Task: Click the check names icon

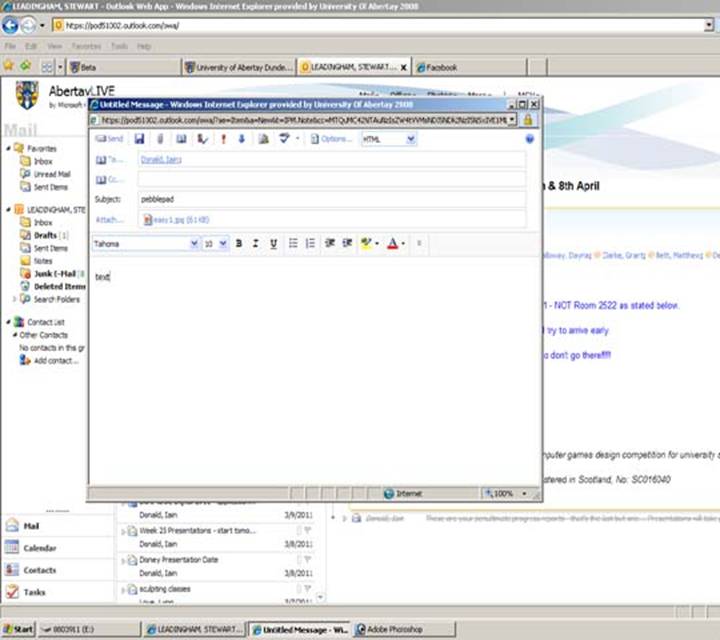Action: point(202,139)
